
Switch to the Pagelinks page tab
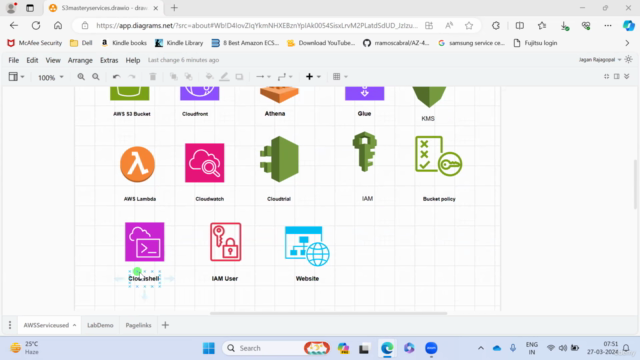pos(138,325)
